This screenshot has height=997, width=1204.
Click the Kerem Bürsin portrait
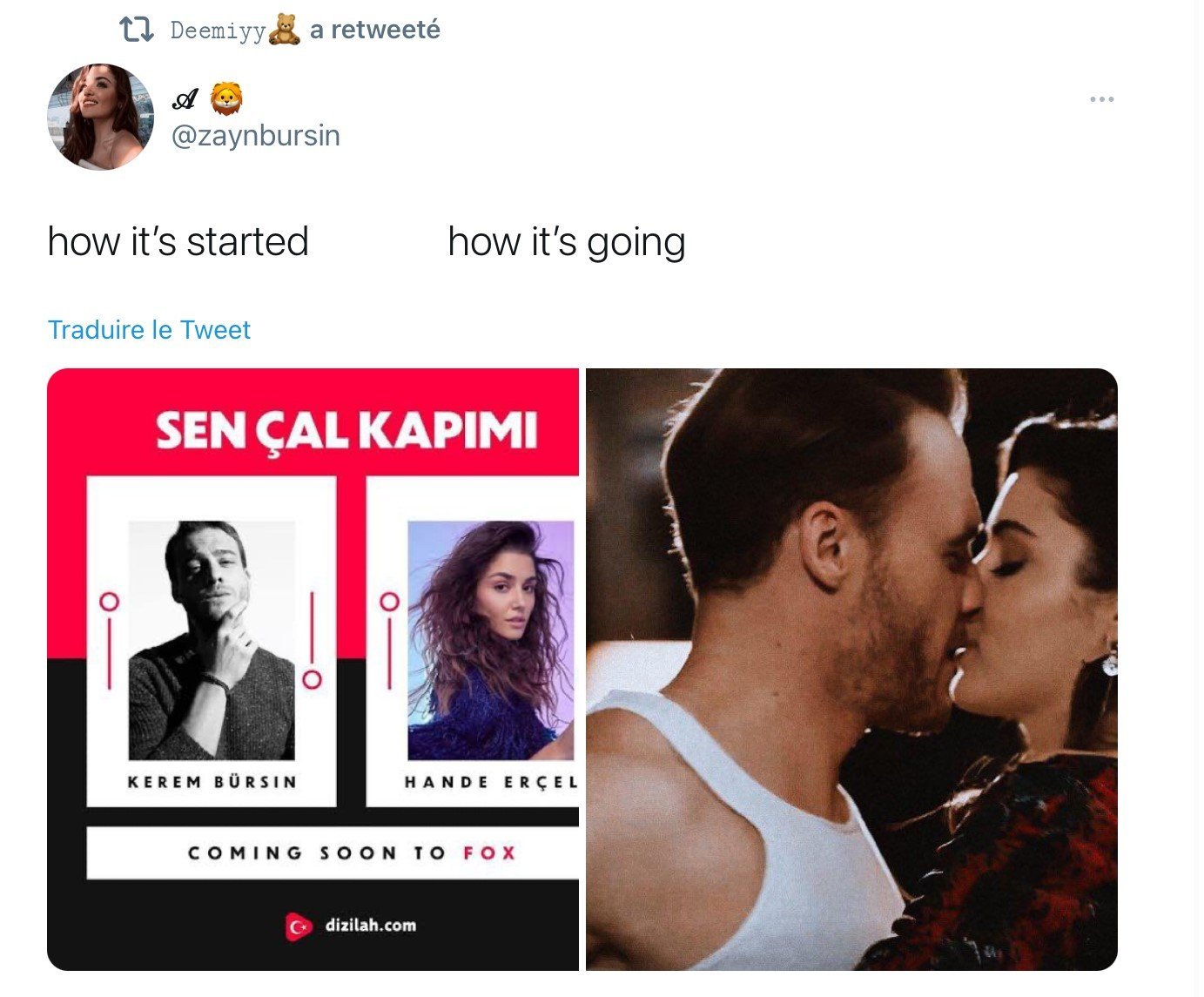click(212, 640)
